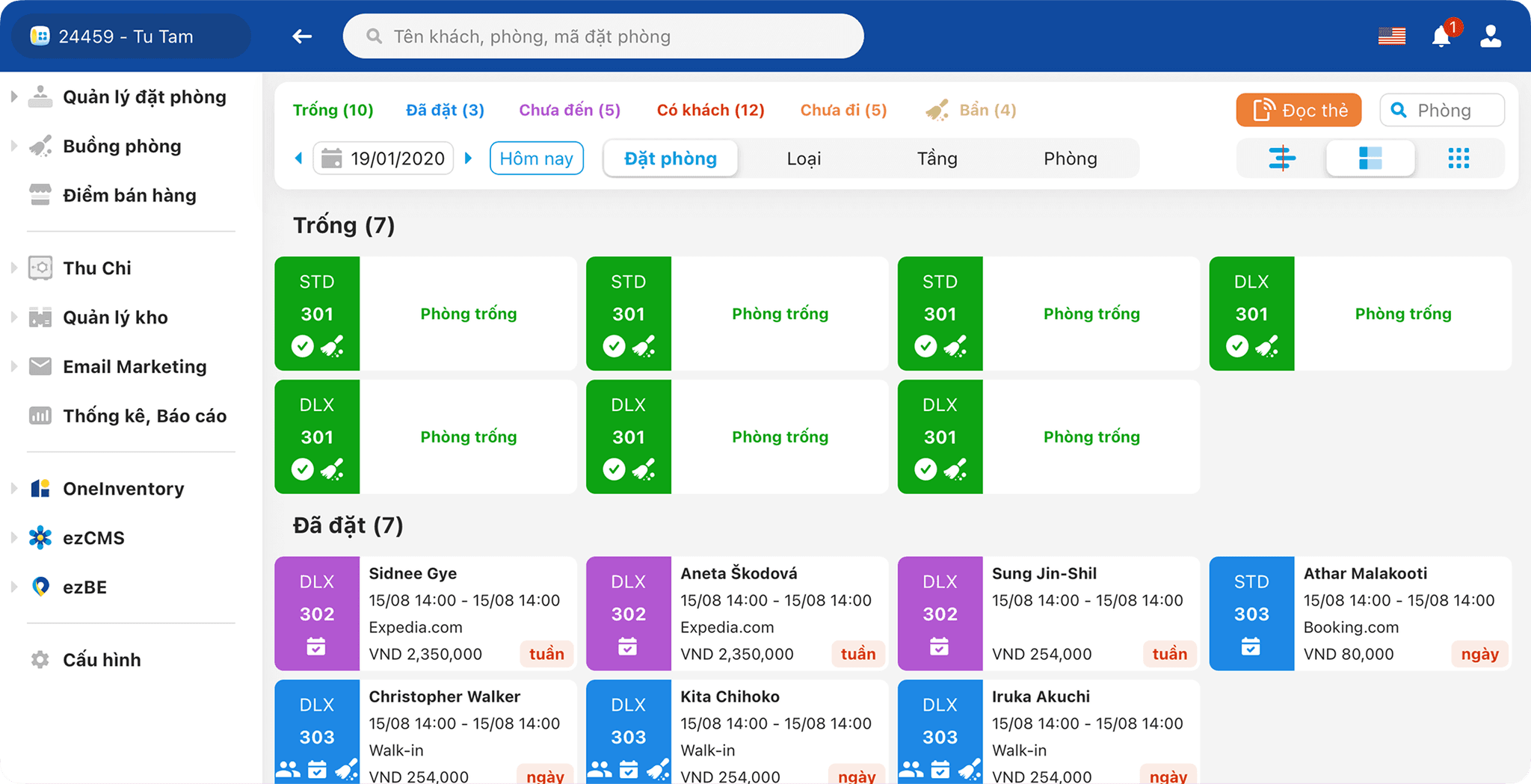The width and height of the screenshot is (1531, 784).
Task: Click the Email Marketing envelope icon
Action: [x=40, y=366]
